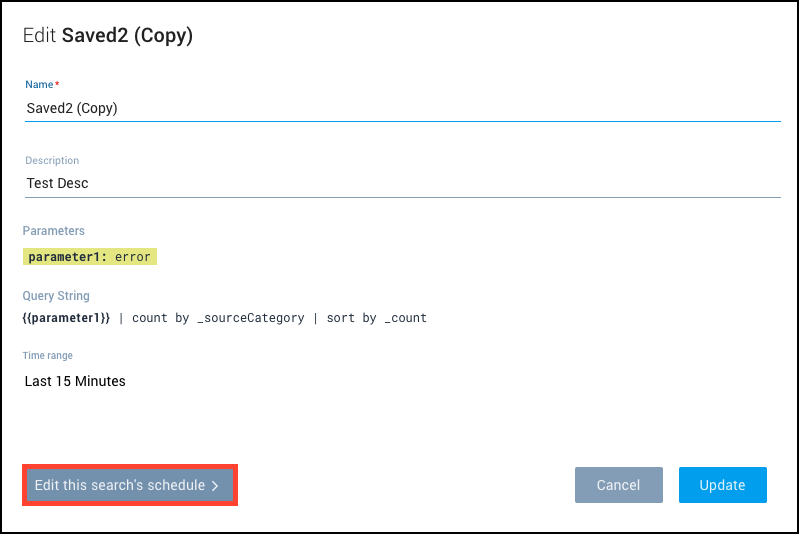The width and height of the screenshot is (799, 534).
Task: Click the highlighted parameter1 chip
Action: click(x=90, y=257)
